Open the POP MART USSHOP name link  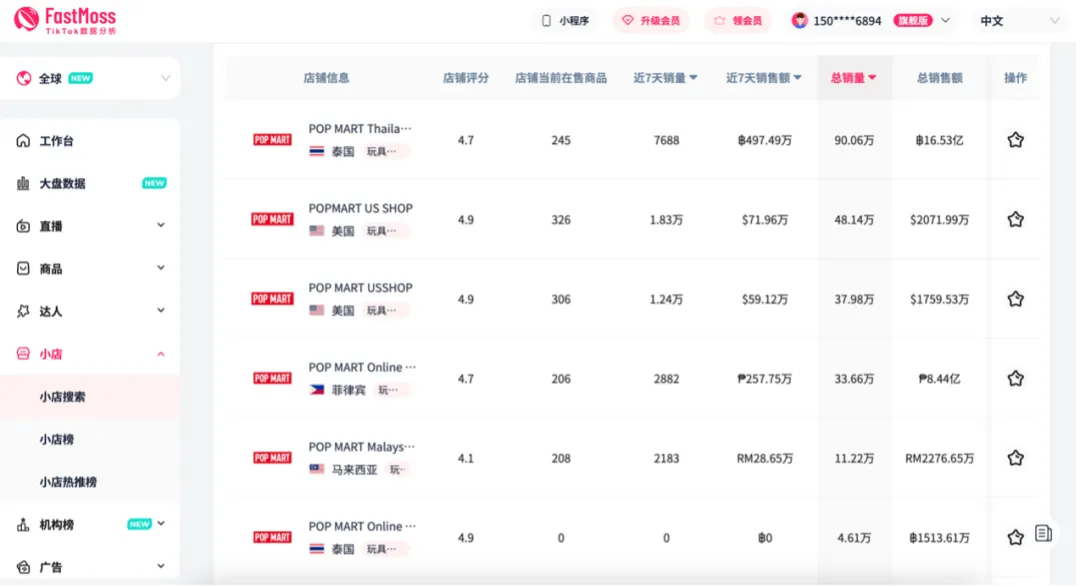pos(361,288)
